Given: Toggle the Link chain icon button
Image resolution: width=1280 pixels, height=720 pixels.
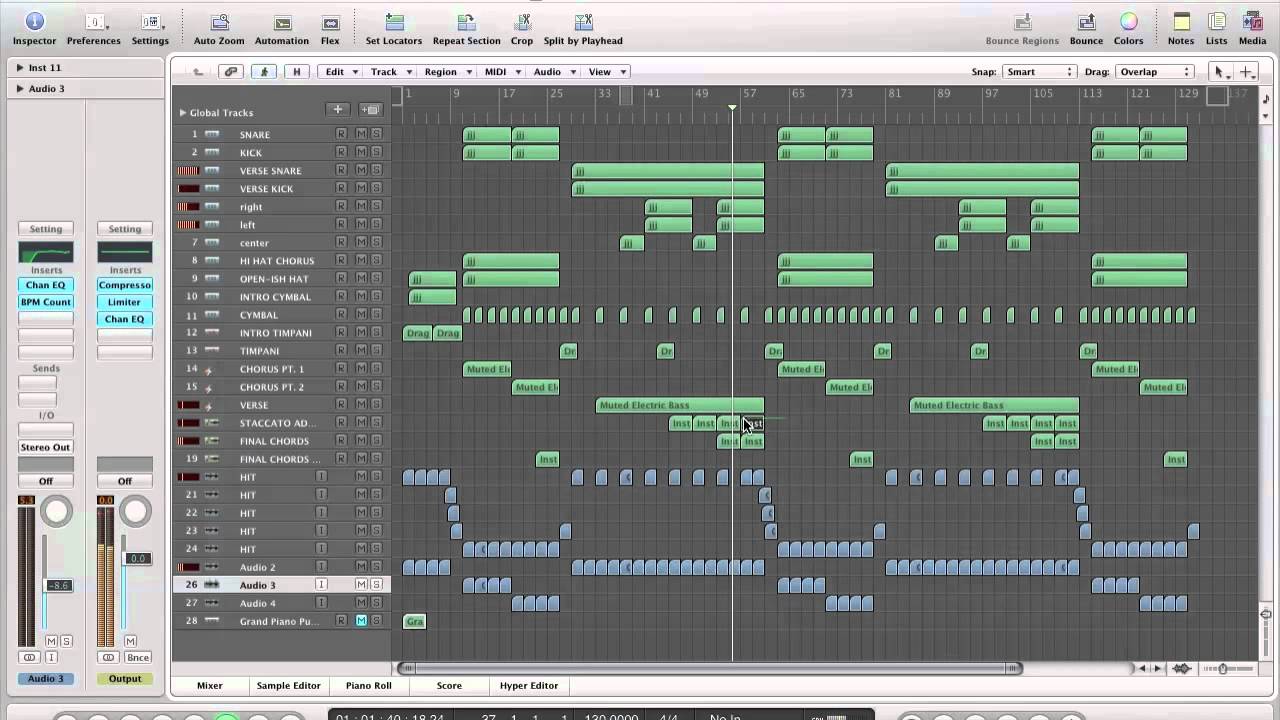Looking at the screenshot, I should [x=231, y=72].
